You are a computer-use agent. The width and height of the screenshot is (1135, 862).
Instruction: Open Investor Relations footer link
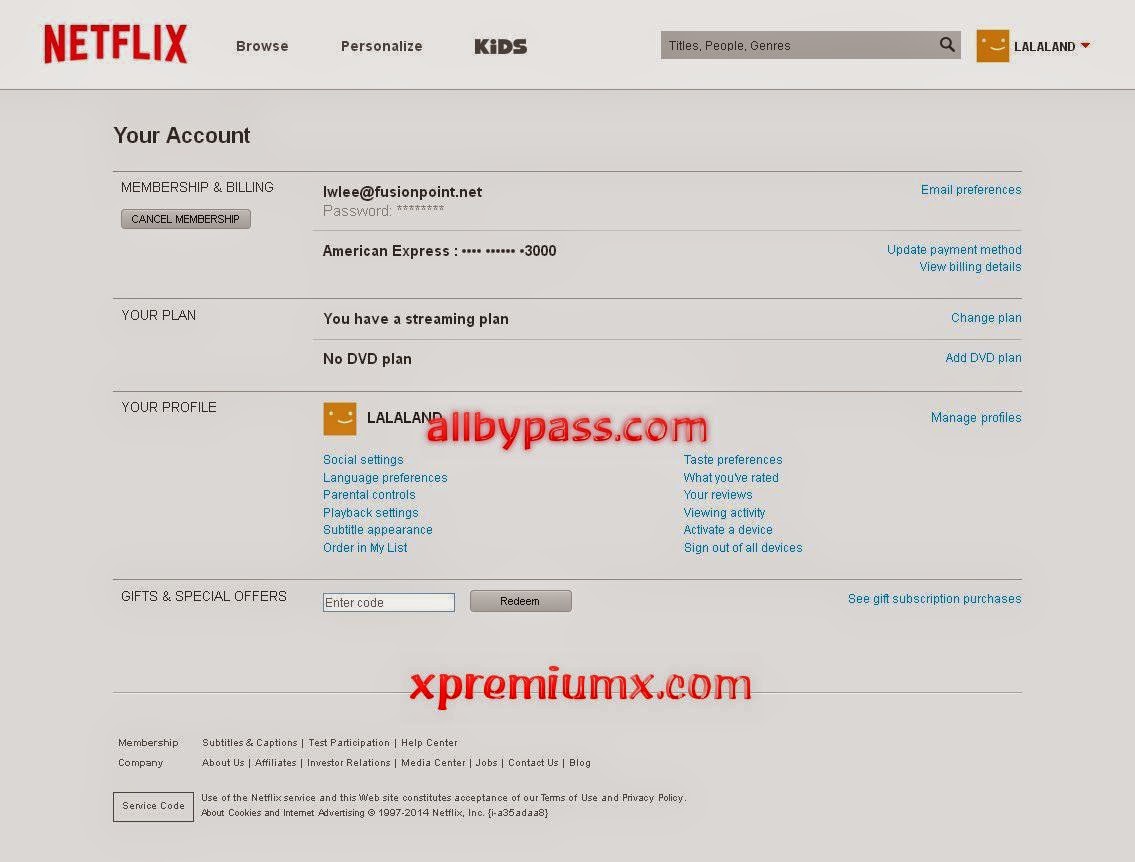(x=348, y=763)
